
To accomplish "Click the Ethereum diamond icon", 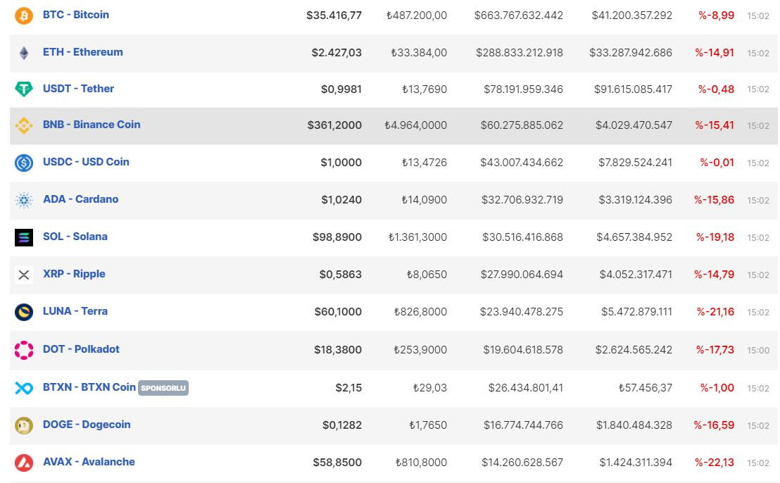I will (x=24, y=53).
